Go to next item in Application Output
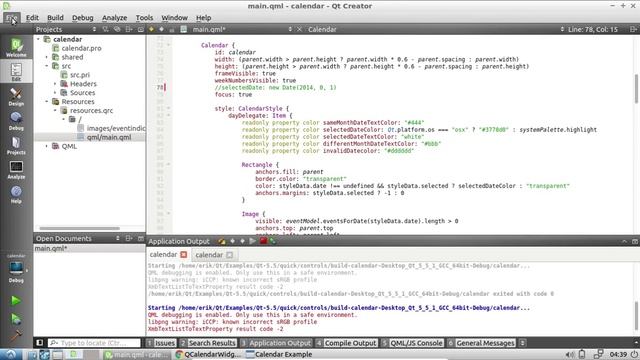The image size is (640, 360). 242,241
